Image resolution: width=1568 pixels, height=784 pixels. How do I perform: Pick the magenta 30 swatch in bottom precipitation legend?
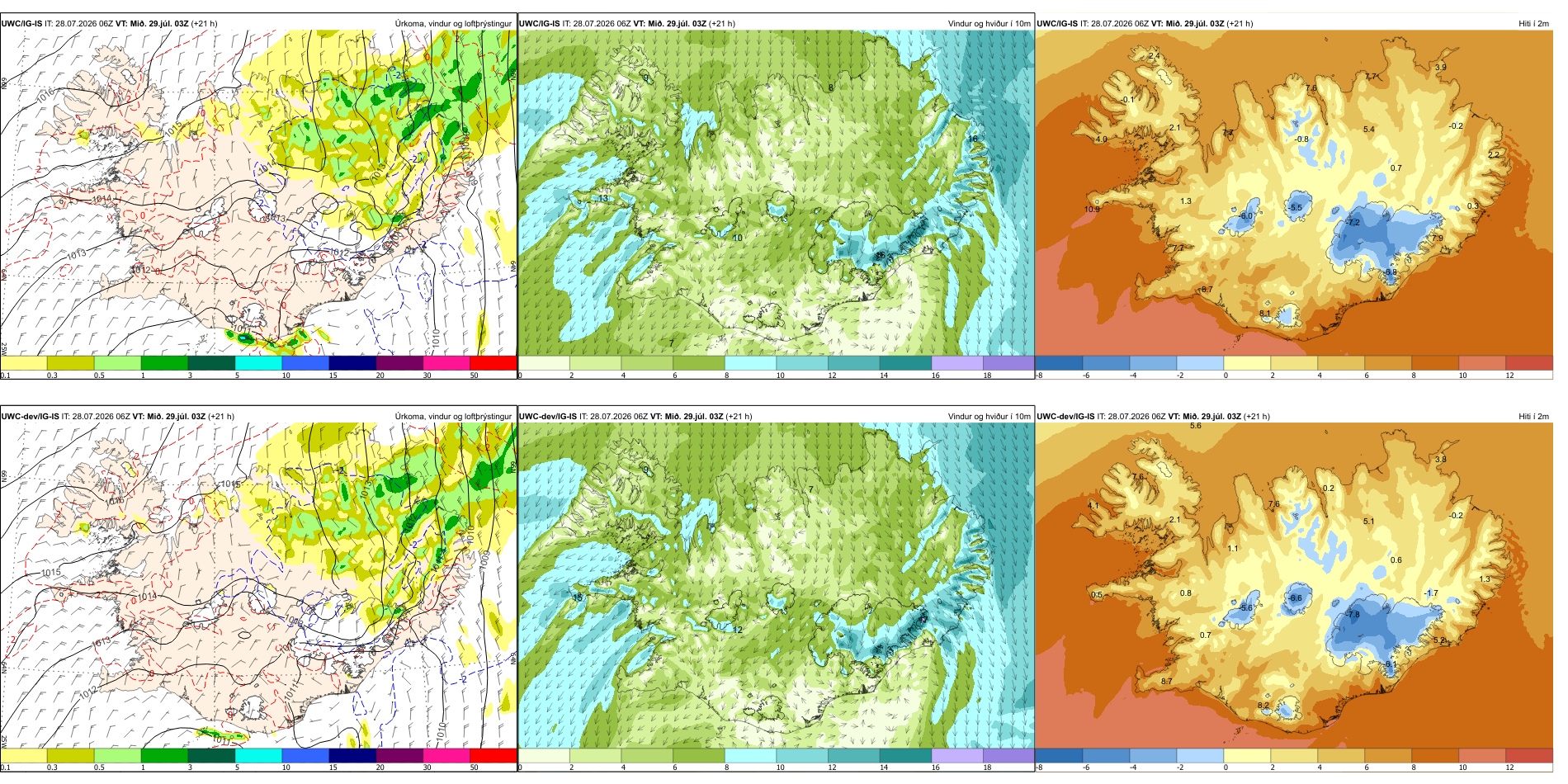pyautogui.click(x=446, y=755)
